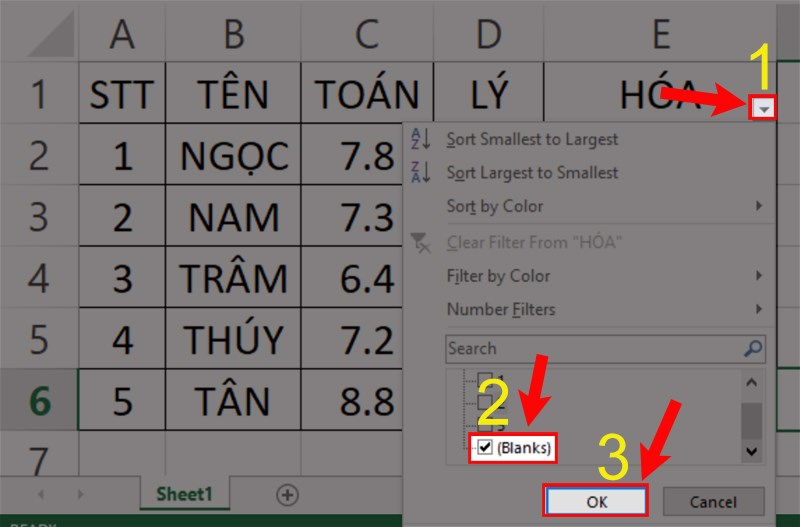This screenshot has width=800, height=527.
Task: Confirm the filter with OK
Action: [x=596, y=501]
